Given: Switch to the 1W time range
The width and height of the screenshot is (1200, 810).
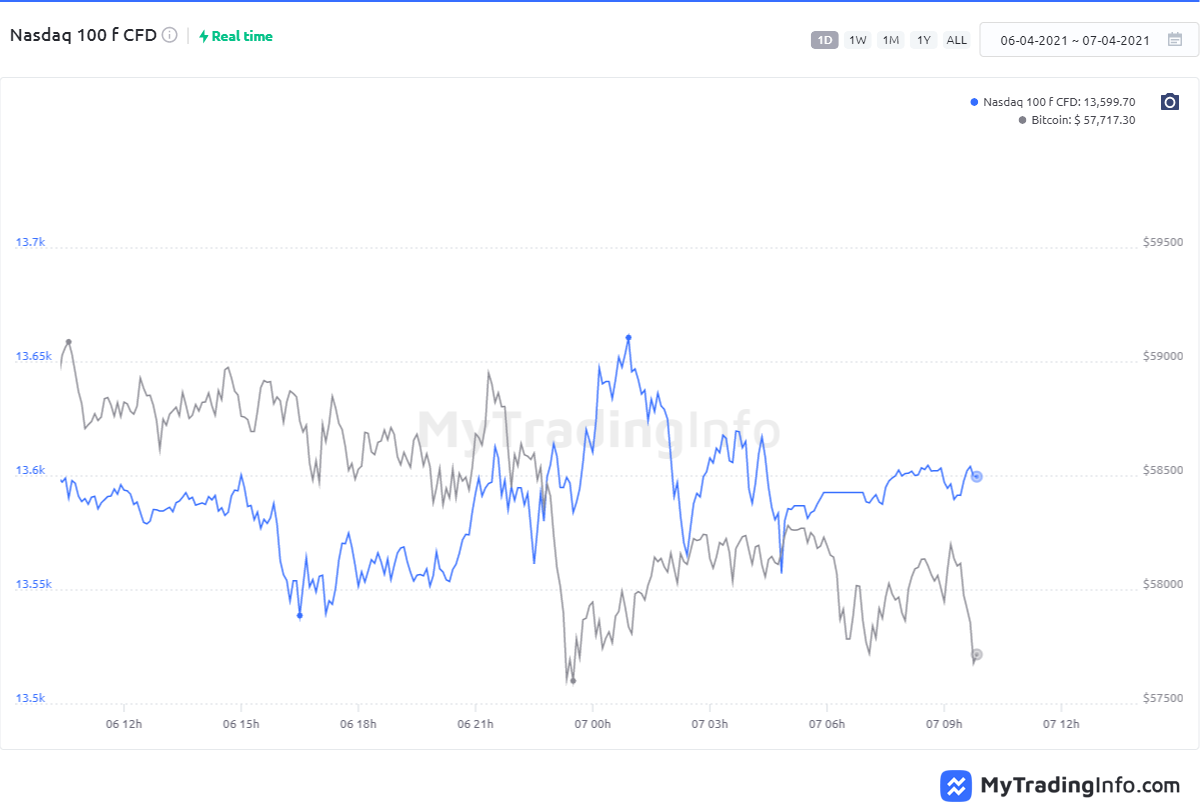Looking at the screenshot, I should tap(857, 40).
